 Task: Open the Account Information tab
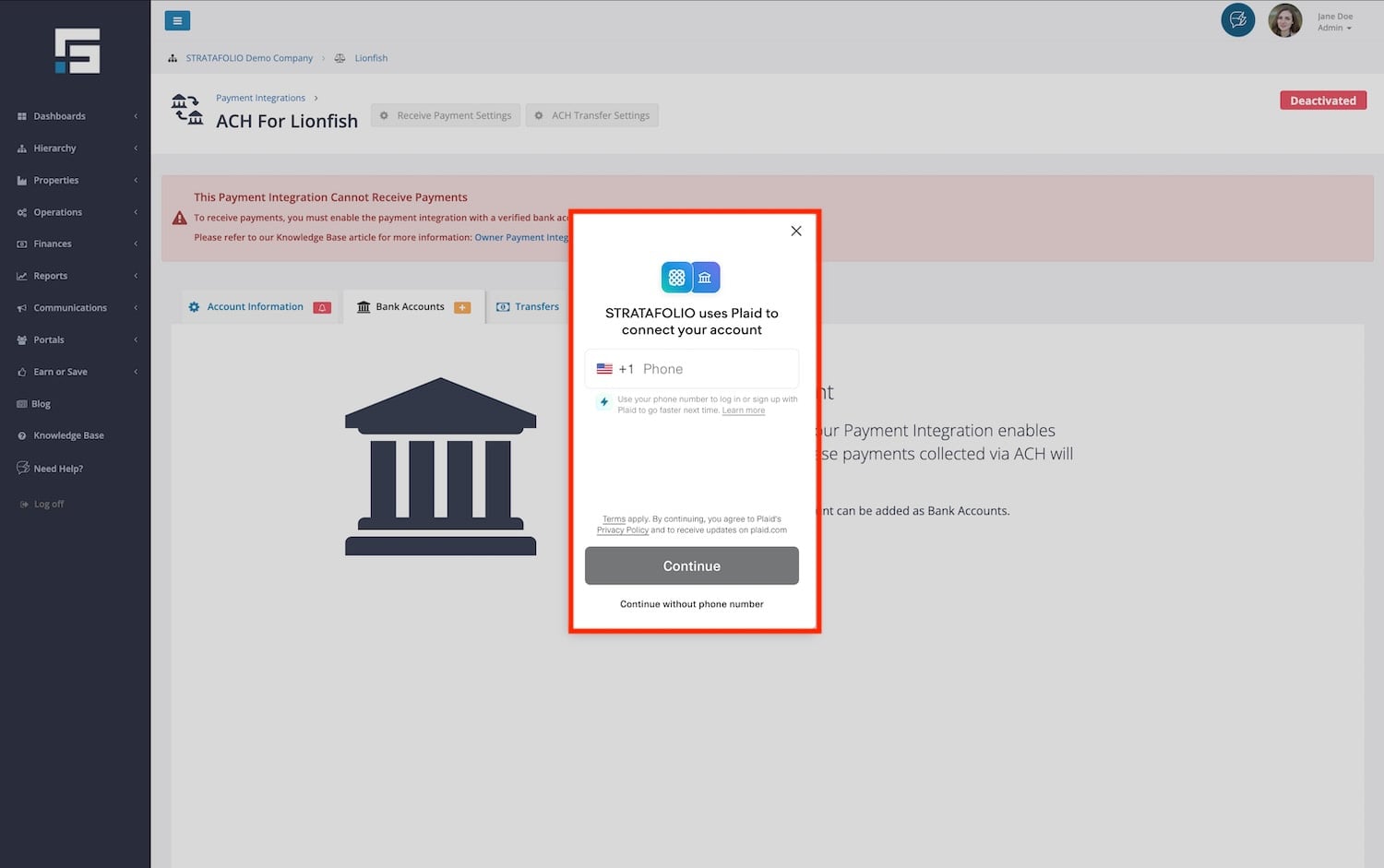[255, 307]
